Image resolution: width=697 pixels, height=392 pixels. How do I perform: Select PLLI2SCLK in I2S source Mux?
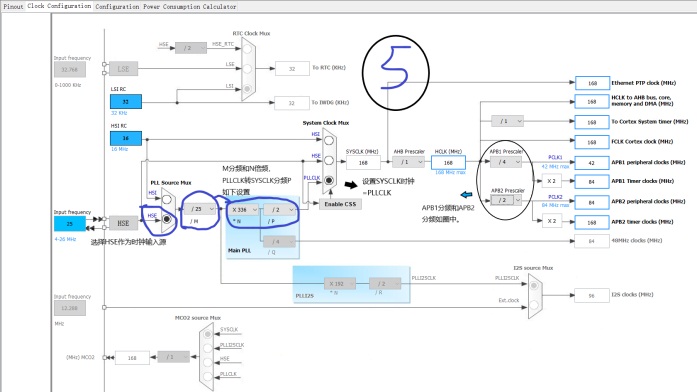[534, 285]
